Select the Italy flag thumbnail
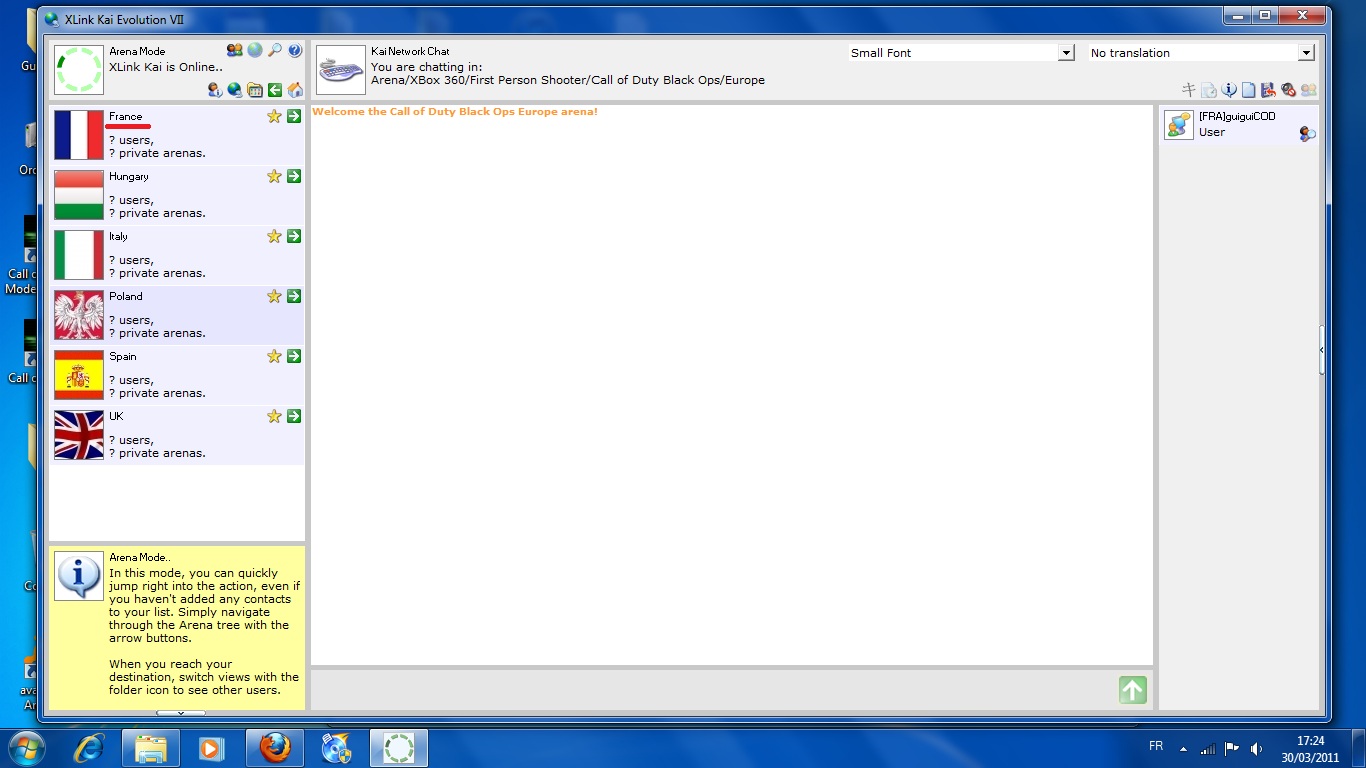Screen dimensions: 1366x768 (x=79, y=255)
